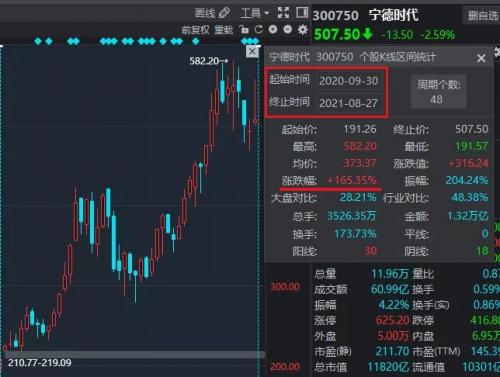This screenshot has width=500, height=377.
Task: Close the K-line interval statistics panel
Action: point(481,58)
